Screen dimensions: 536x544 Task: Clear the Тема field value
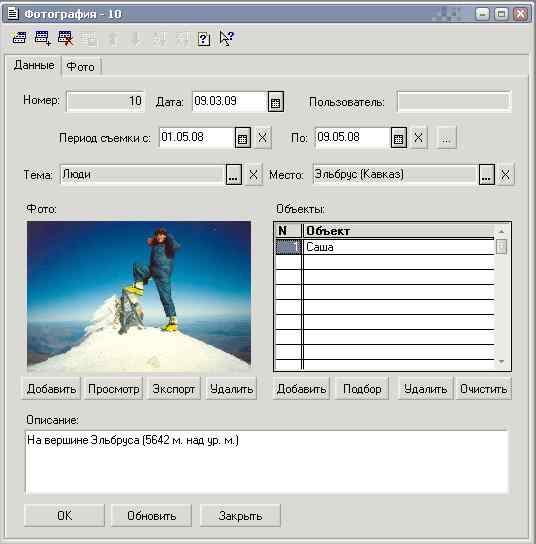click(254, 175)
